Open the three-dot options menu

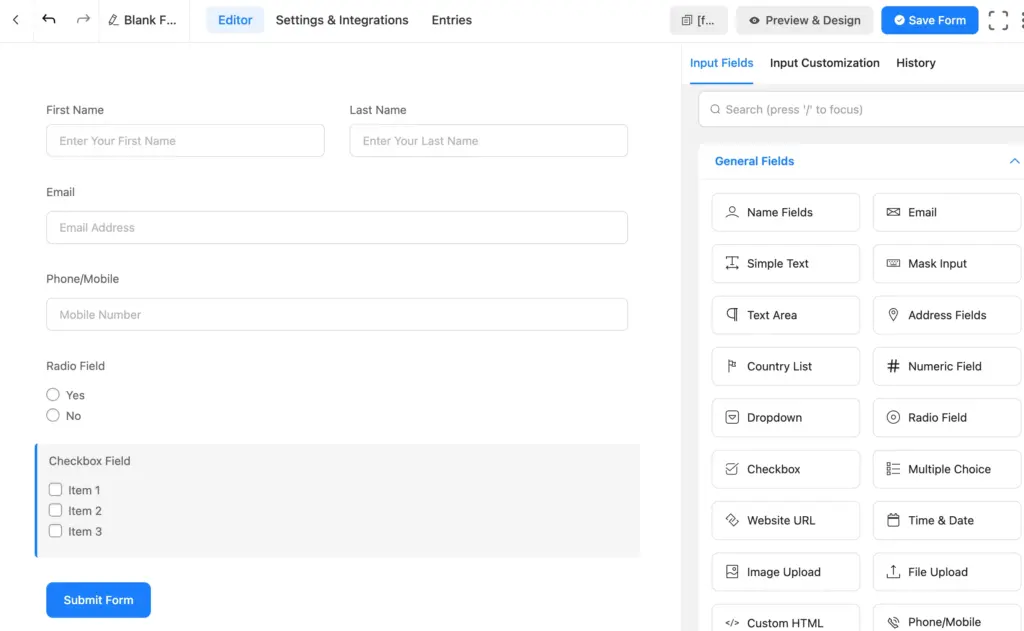(1020, 19)
